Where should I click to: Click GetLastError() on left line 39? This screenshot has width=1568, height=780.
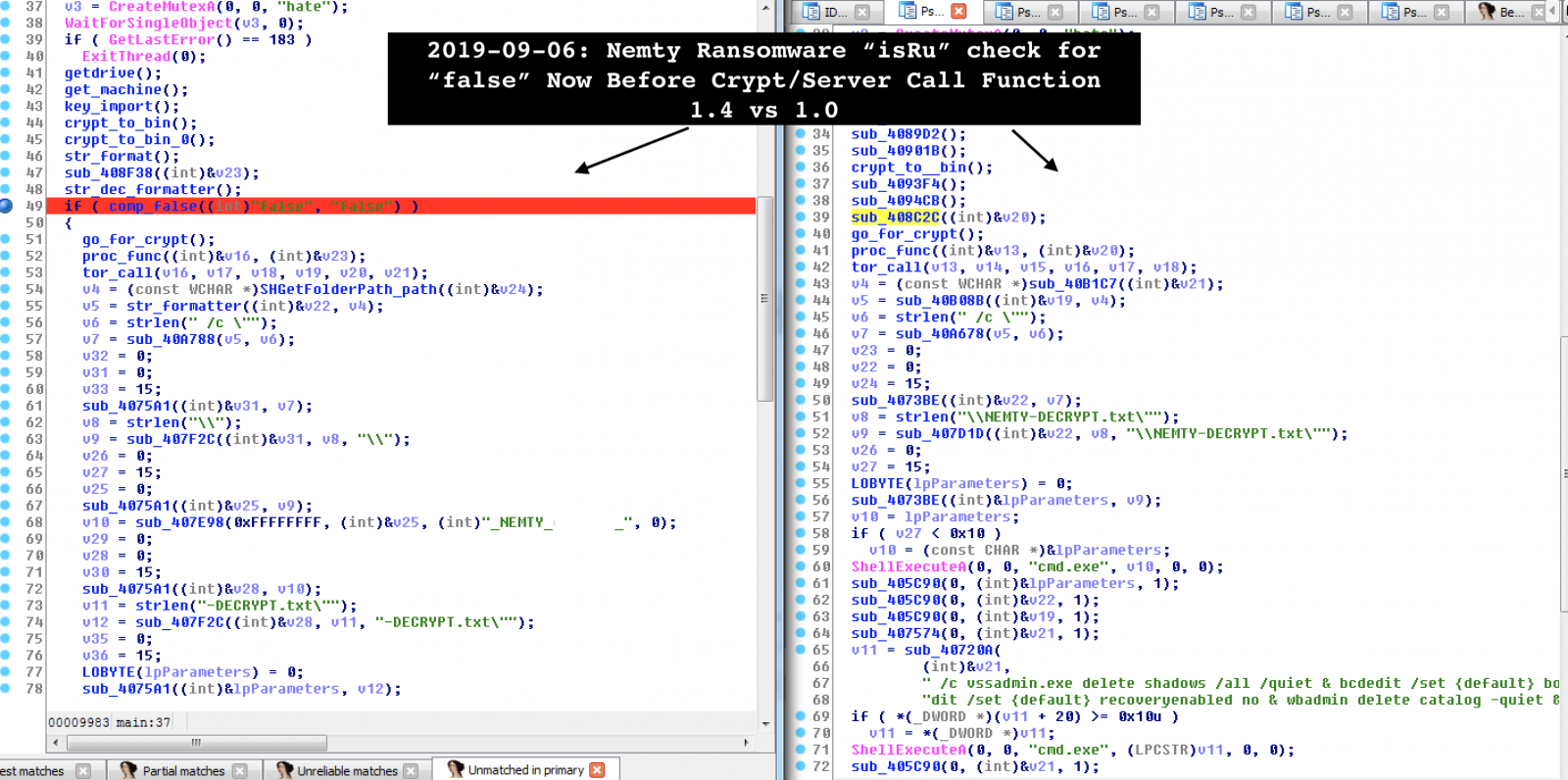click(x=171, y=39)
